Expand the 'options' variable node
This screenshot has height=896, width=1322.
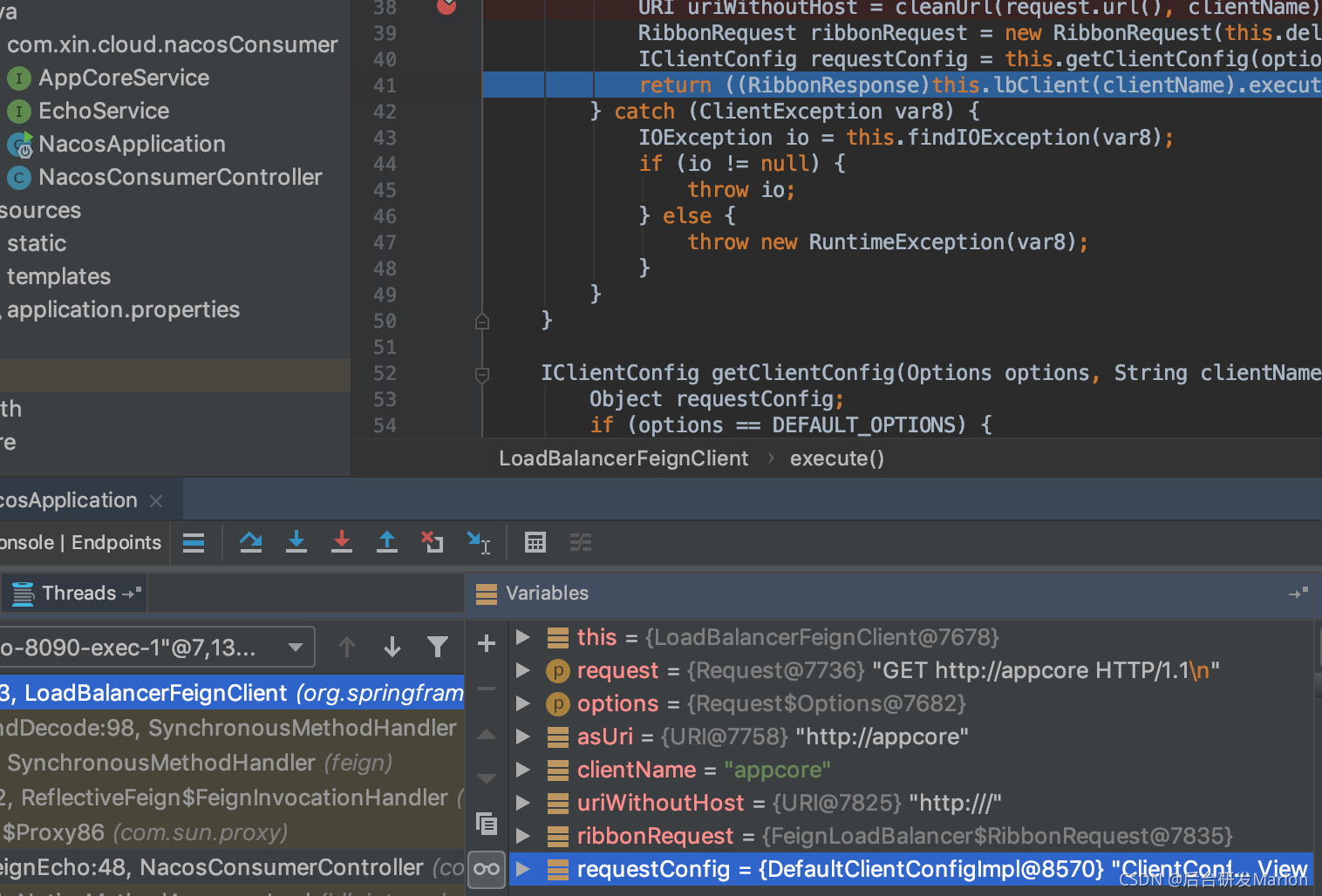coord(523,703)
